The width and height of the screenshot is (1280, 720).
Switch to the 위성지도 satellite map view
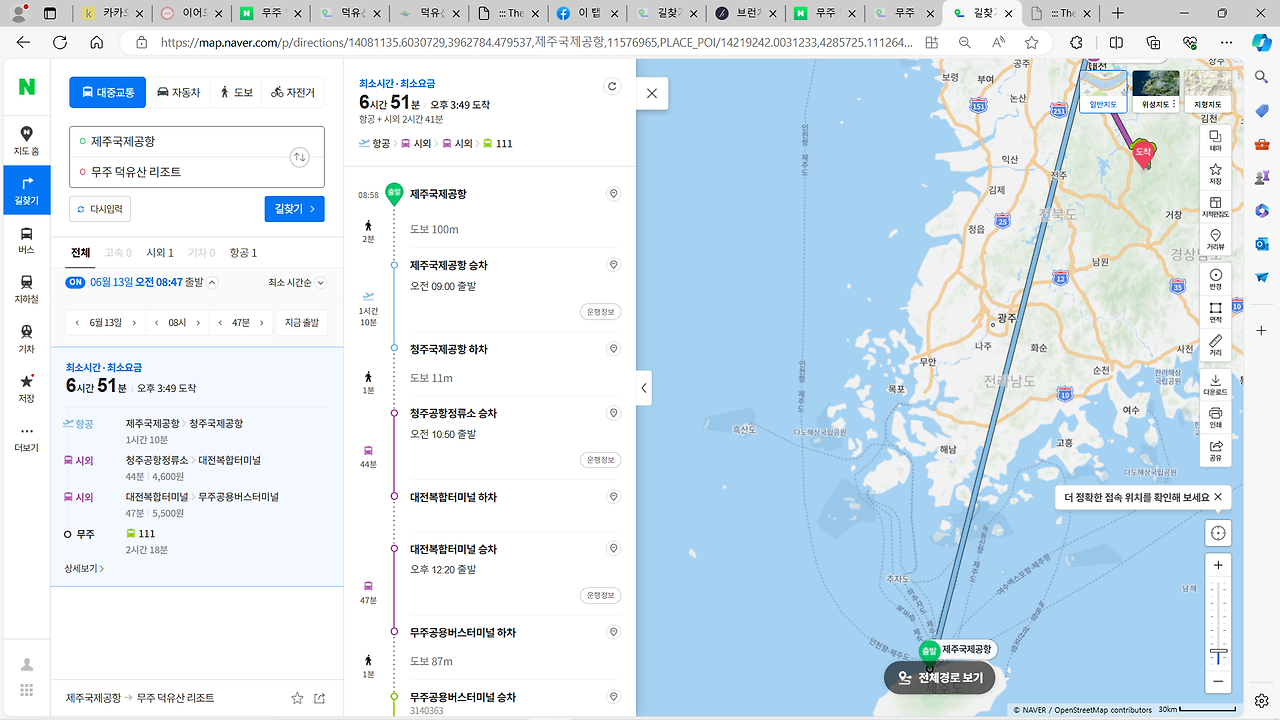pos(1155,91)
